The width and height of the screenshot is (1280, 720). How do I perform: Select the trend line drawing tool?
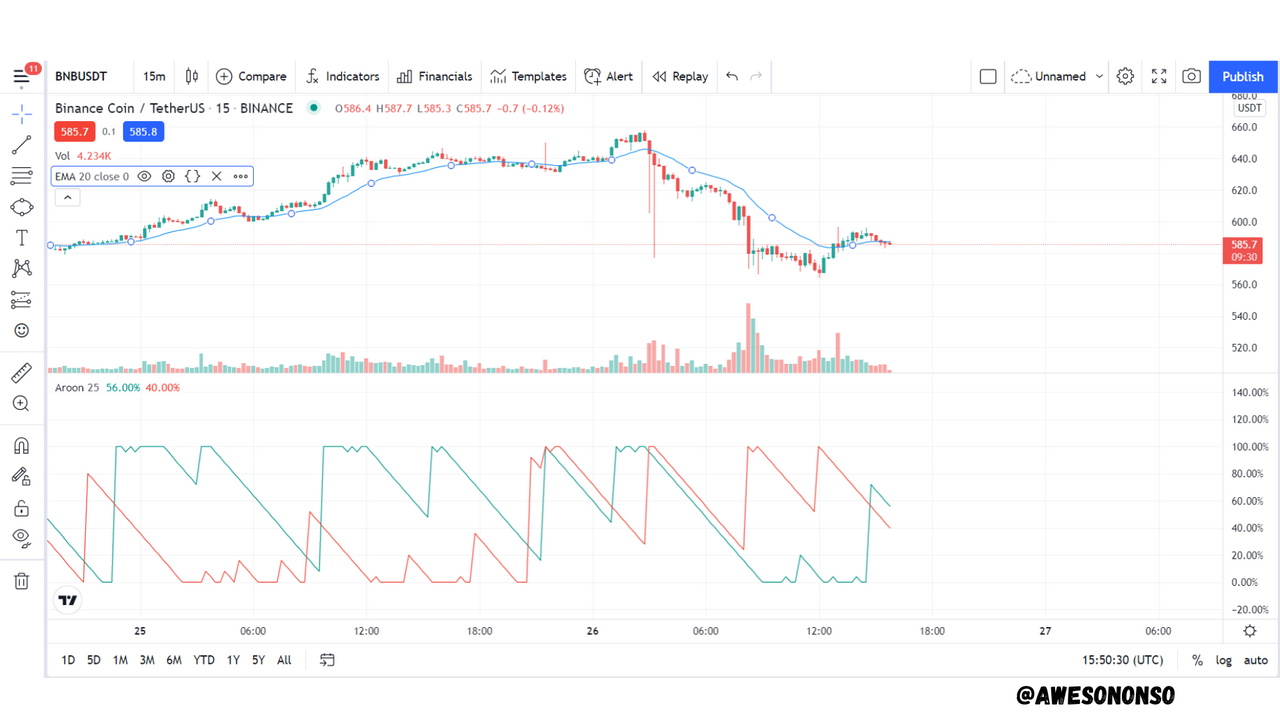tap(21, 146)
